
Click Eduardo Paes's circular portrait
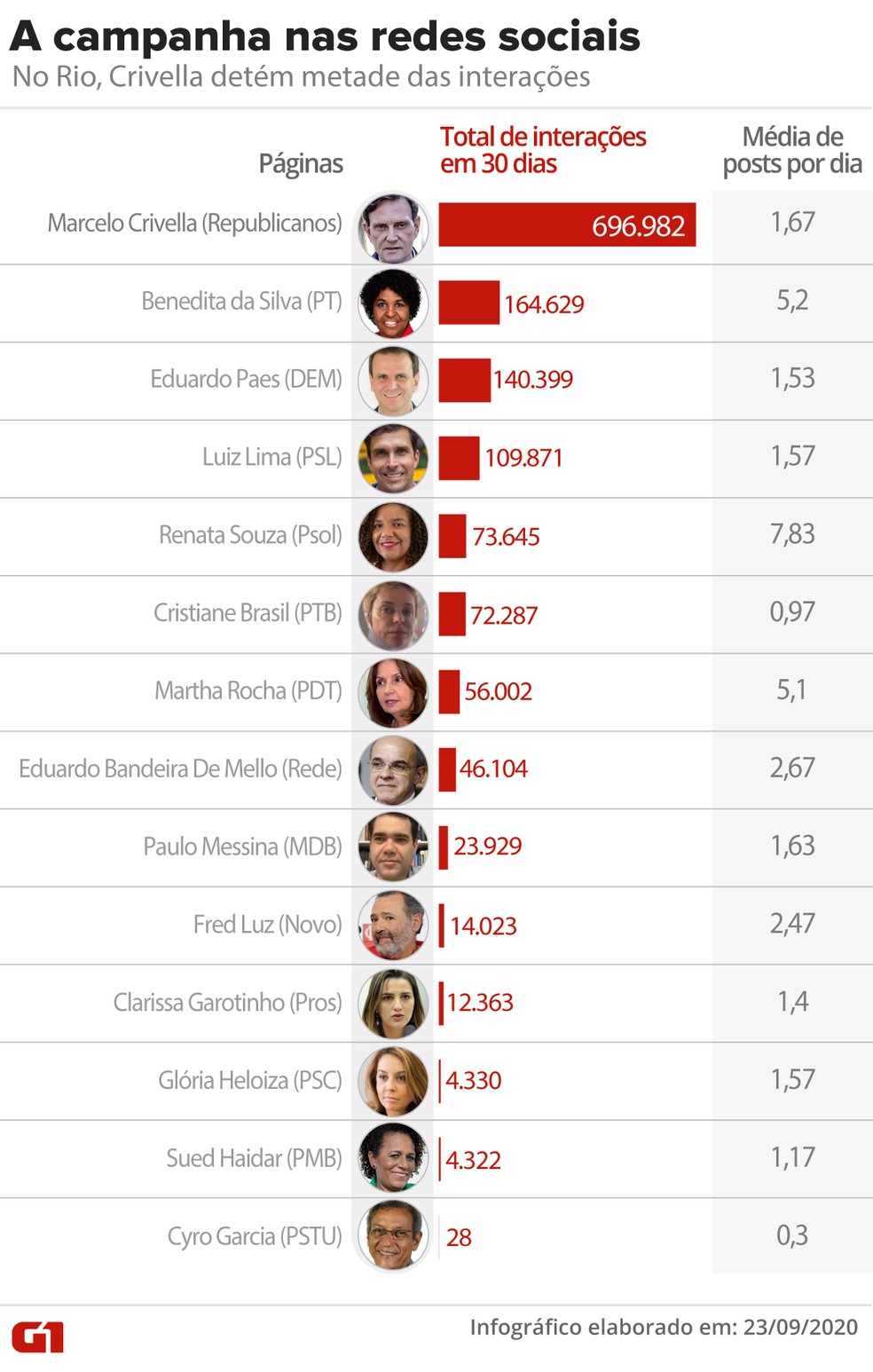(393, 382)
